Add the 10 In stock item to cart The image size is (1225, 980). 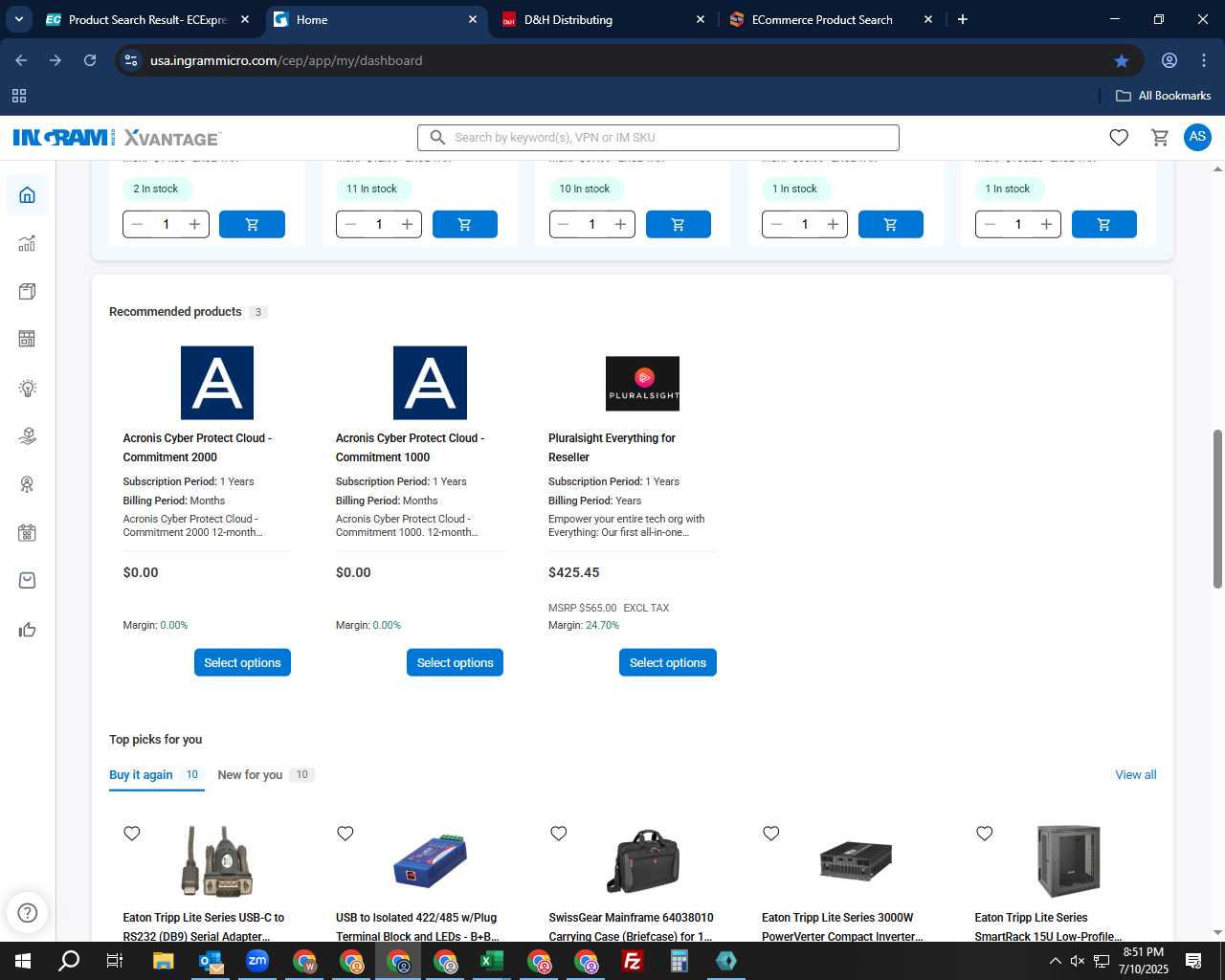click(679, 224)
